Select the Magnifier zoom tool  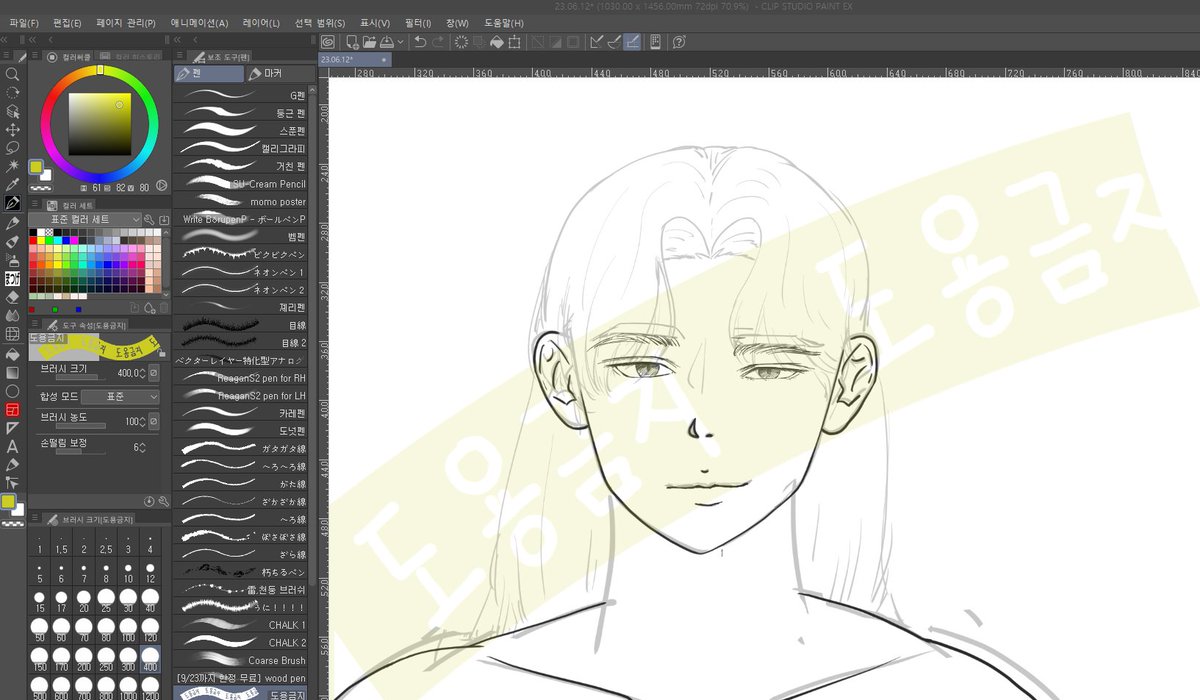pos(13,74)
